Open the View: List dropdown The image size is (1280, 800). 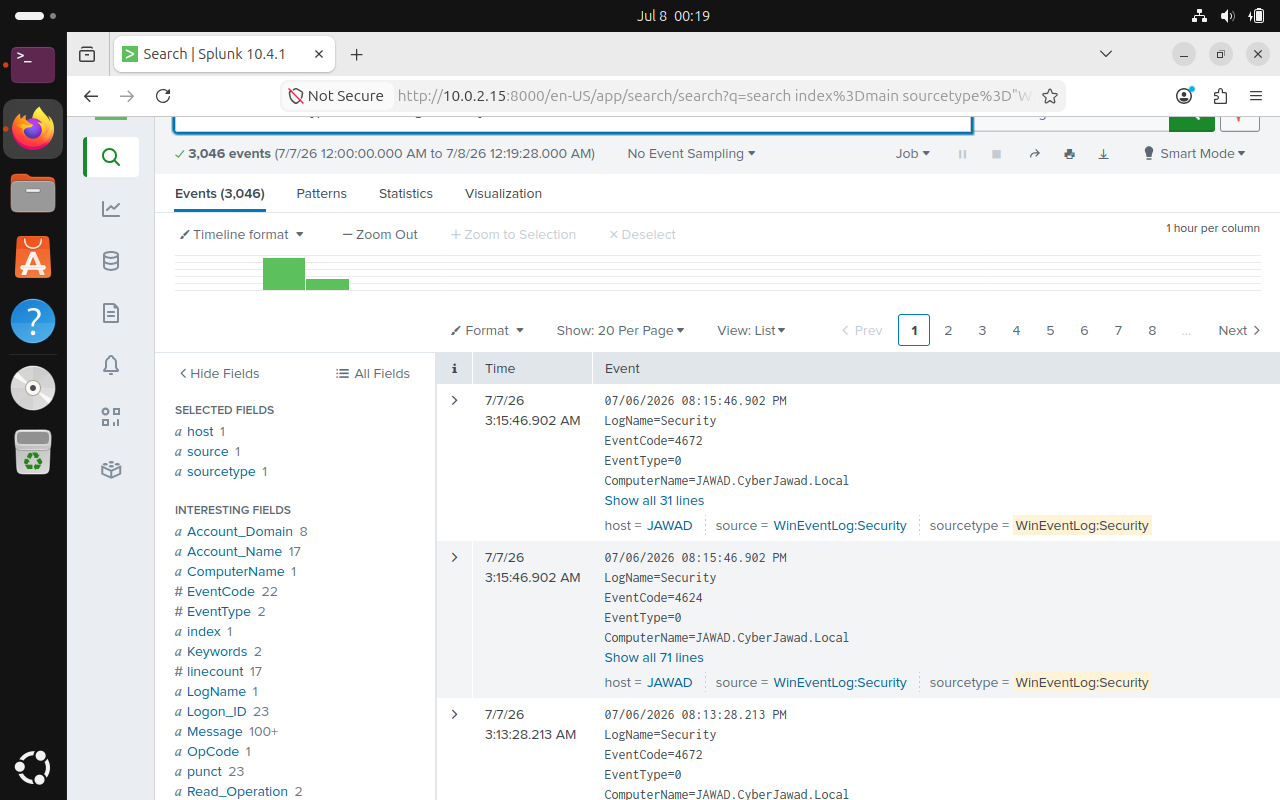(751, 330)
